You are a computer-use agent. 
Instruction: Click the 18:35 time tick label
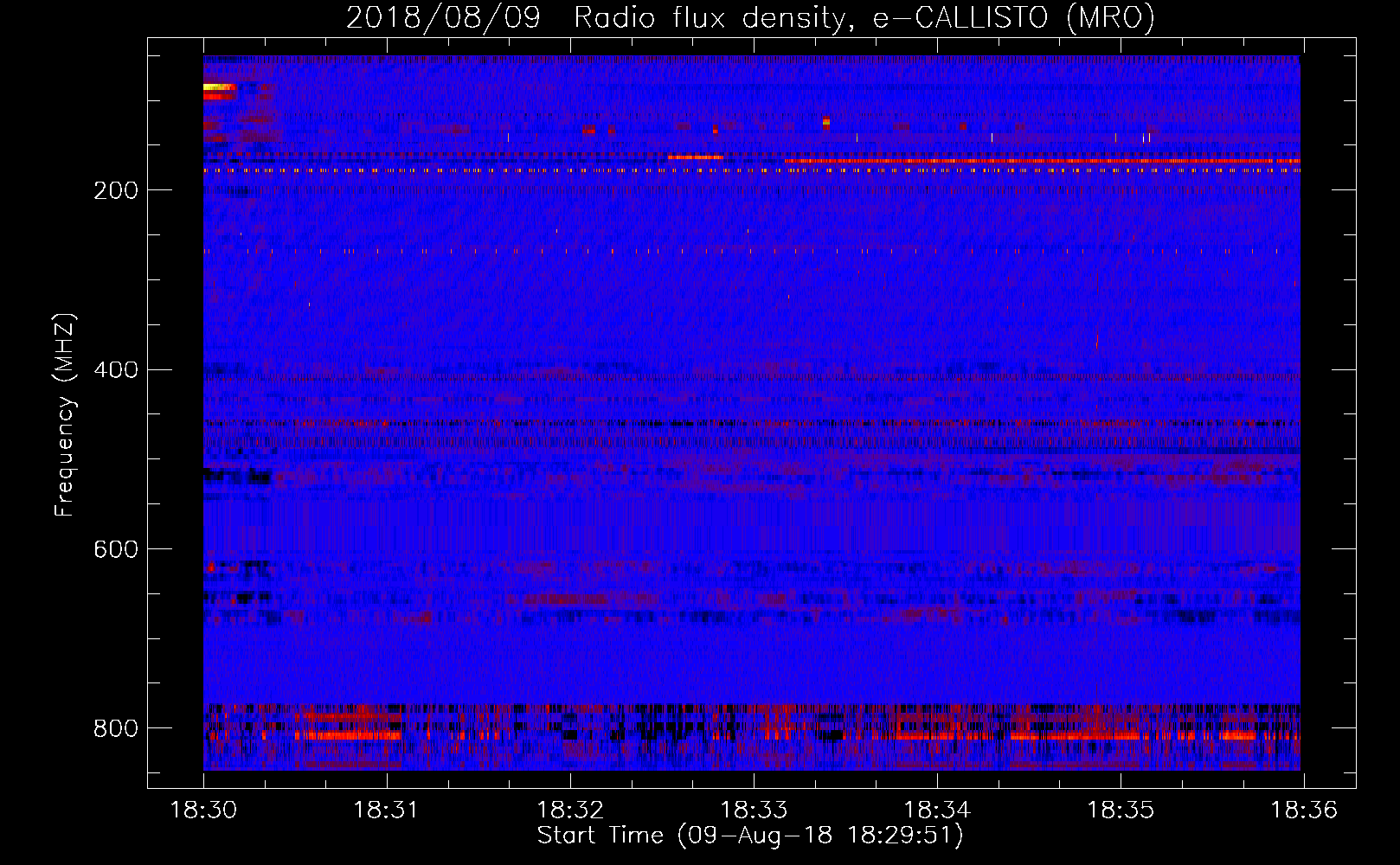click(x=1121, y=811)
